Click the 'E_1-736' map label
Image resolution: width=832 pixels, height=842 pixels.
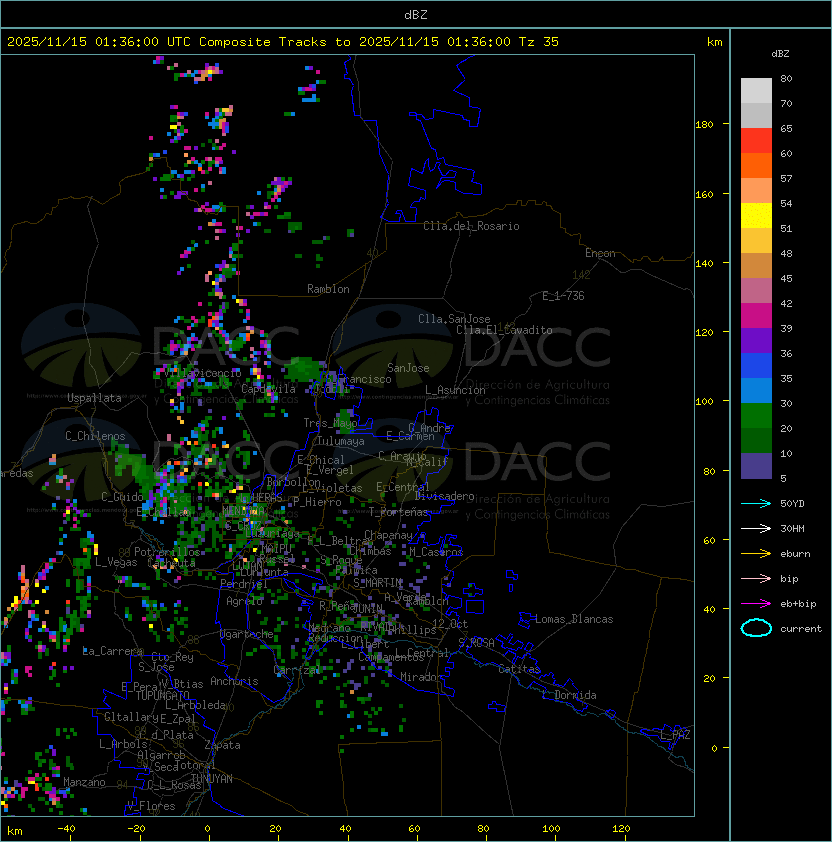(x=563, y=296)
